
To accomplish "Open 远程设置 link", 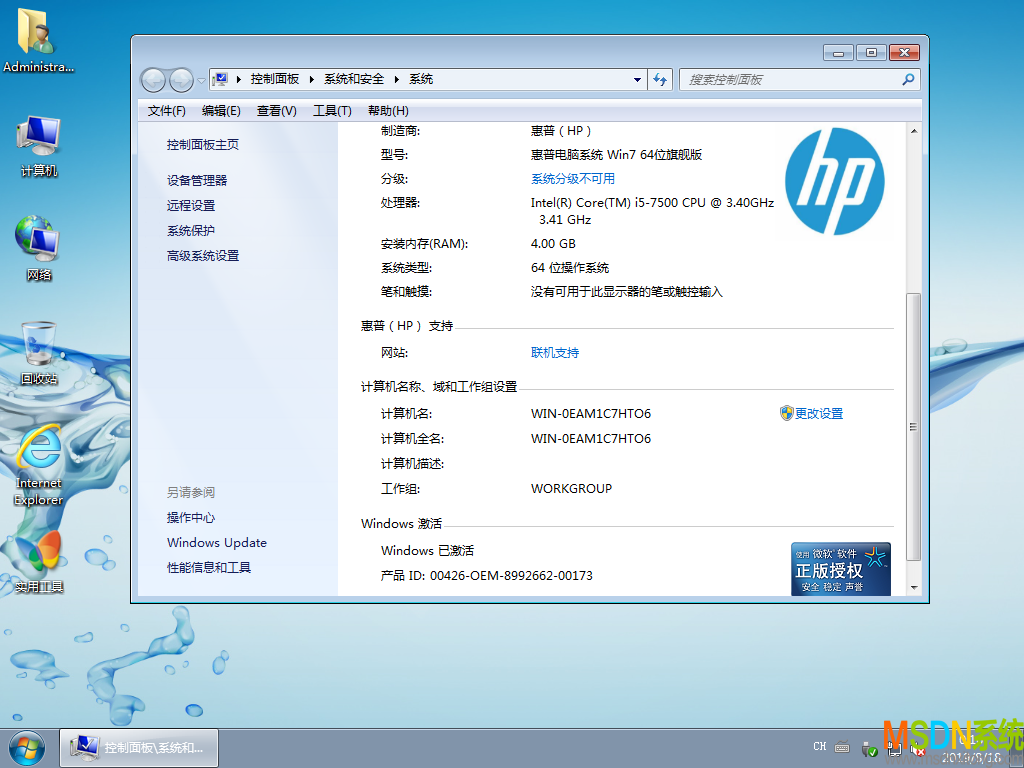I will point(191,206).
